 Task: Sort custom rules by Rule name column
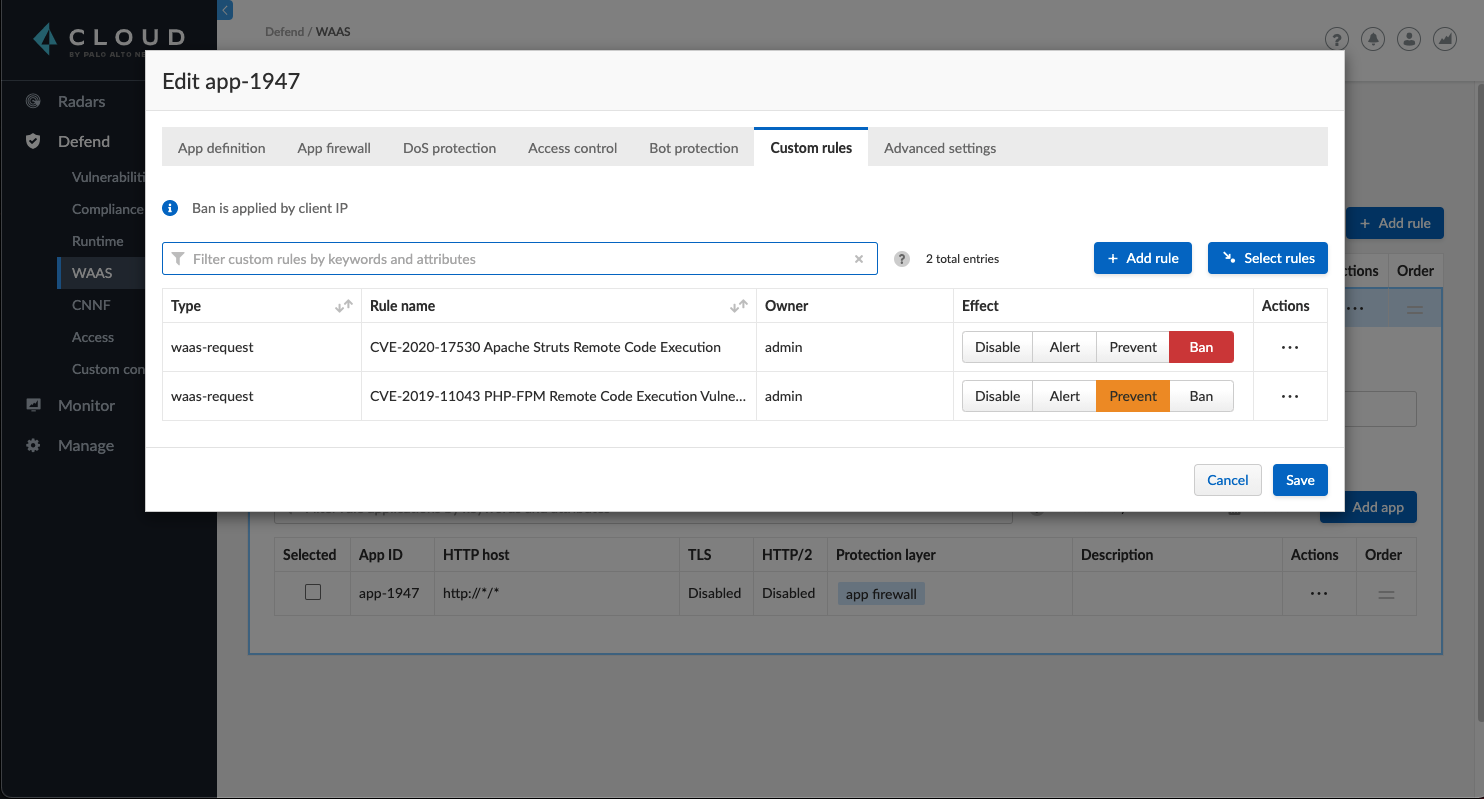pos(740,306)
